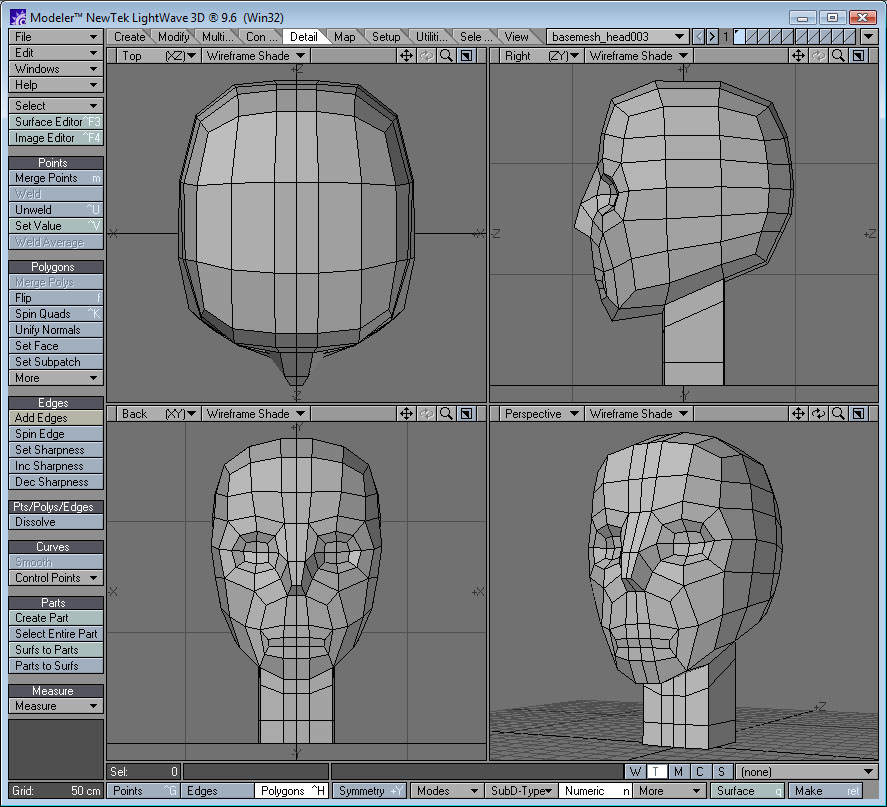Screen dimensions: 887x807
Task: Maximize the Back viewport with its corner icon
Action: click(x=466, y=413)
